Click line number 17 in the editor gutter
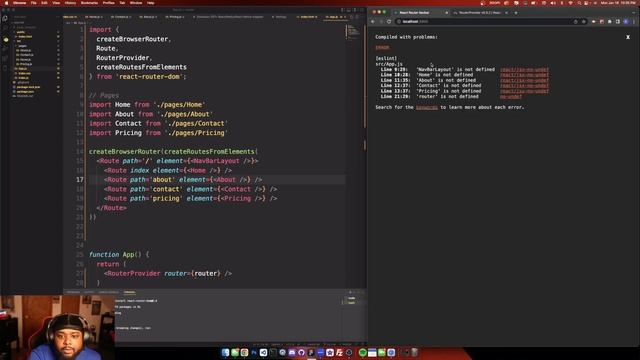 coord(80,180)
